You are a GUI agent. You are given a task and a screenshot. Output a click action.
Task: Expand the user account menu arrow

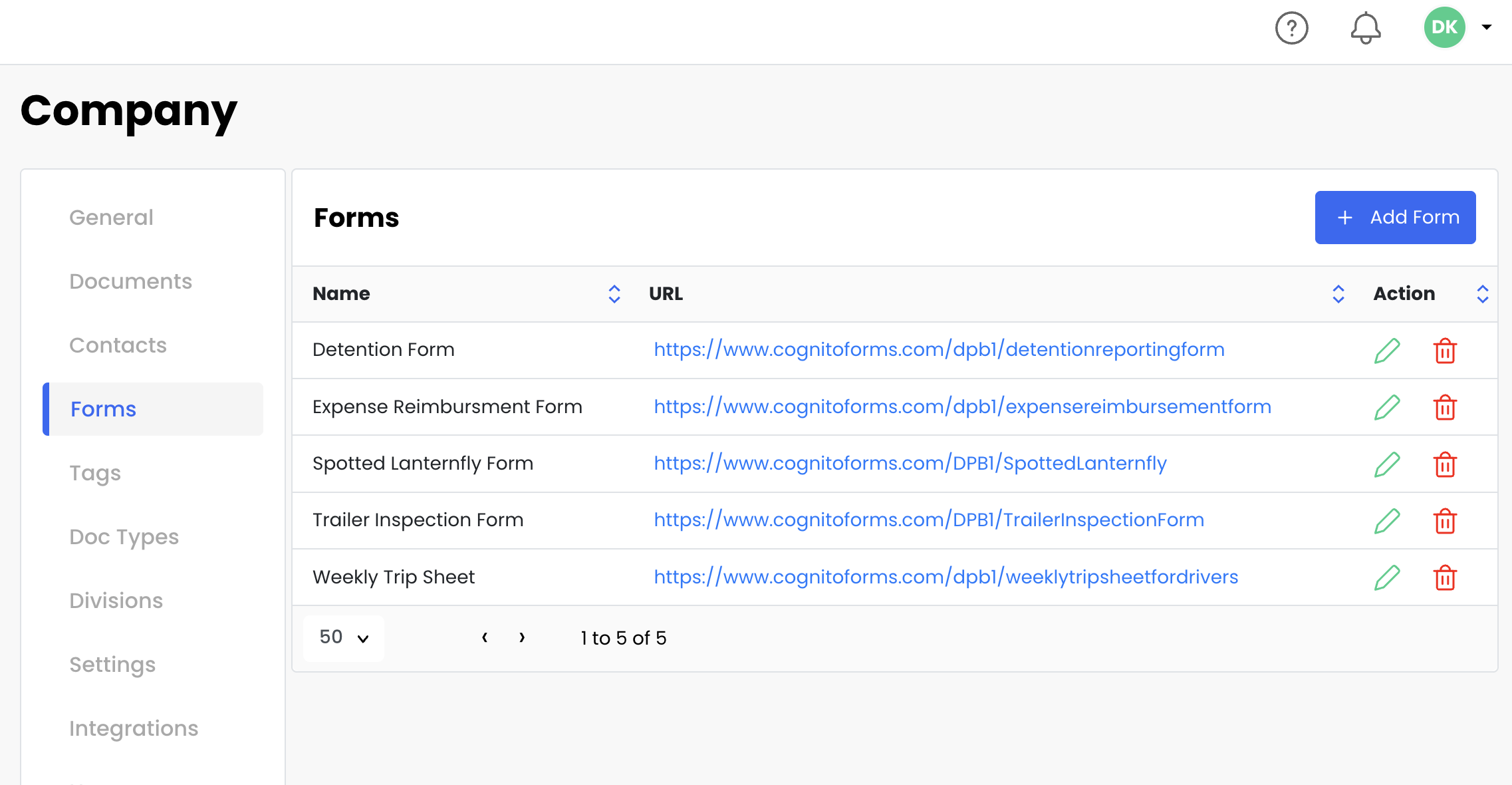click(1487, 27)
